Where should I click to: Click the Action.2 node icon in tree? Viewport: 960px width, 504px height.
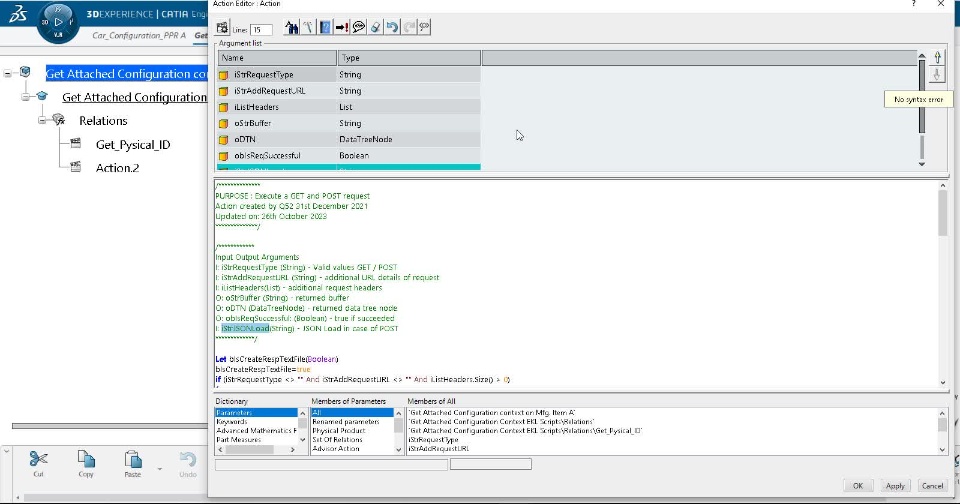click(x=75, y=167)
